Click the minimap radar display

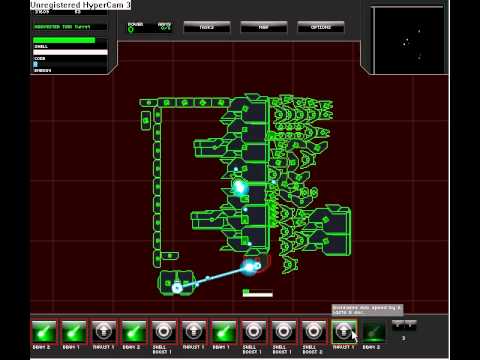click(x=409, y=40)
